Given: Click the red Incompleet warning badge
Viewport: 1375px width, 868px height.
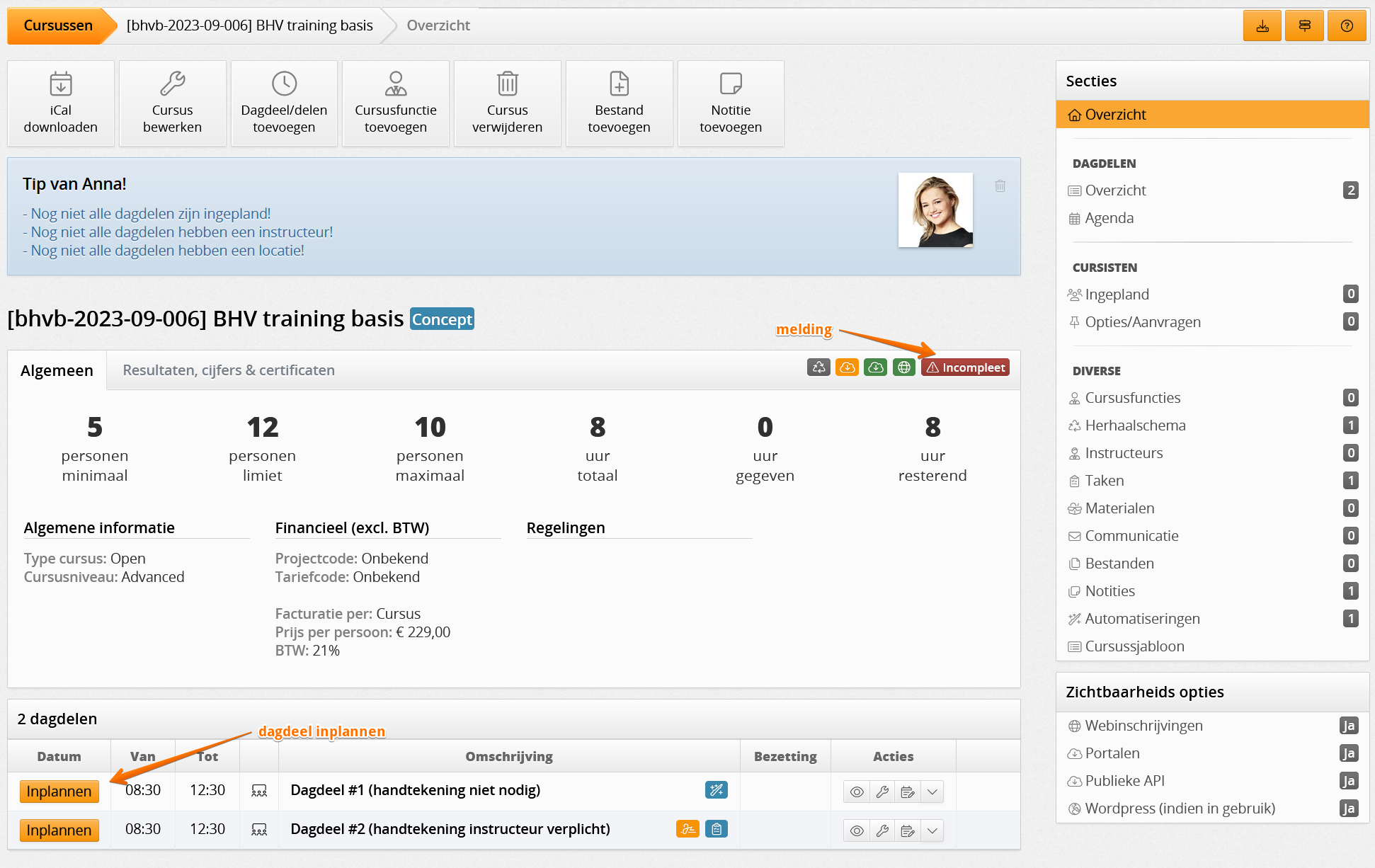Looking at the screenshot, I should pos(965,367).
